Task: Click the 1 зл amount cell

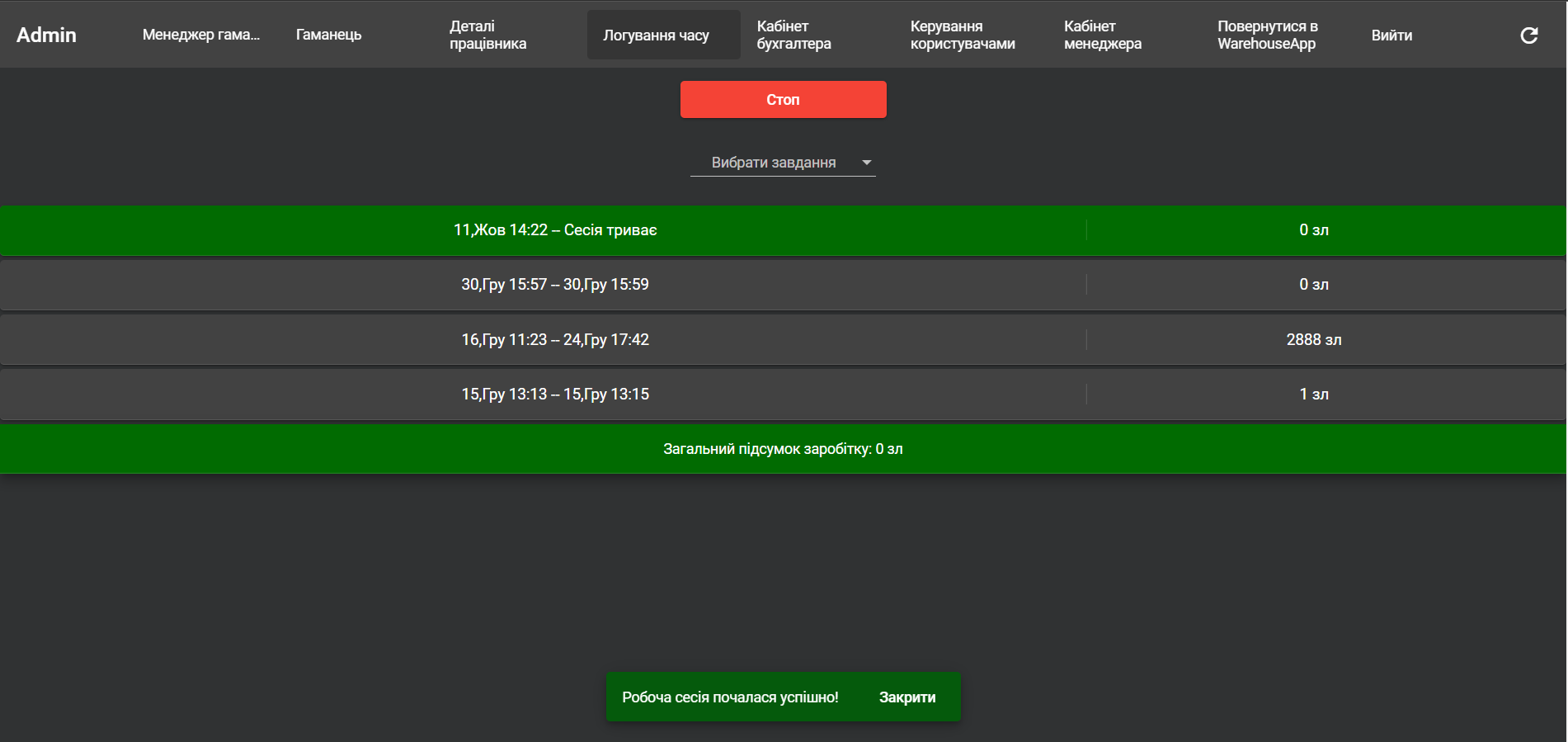Action: [x=1314, y=395]
